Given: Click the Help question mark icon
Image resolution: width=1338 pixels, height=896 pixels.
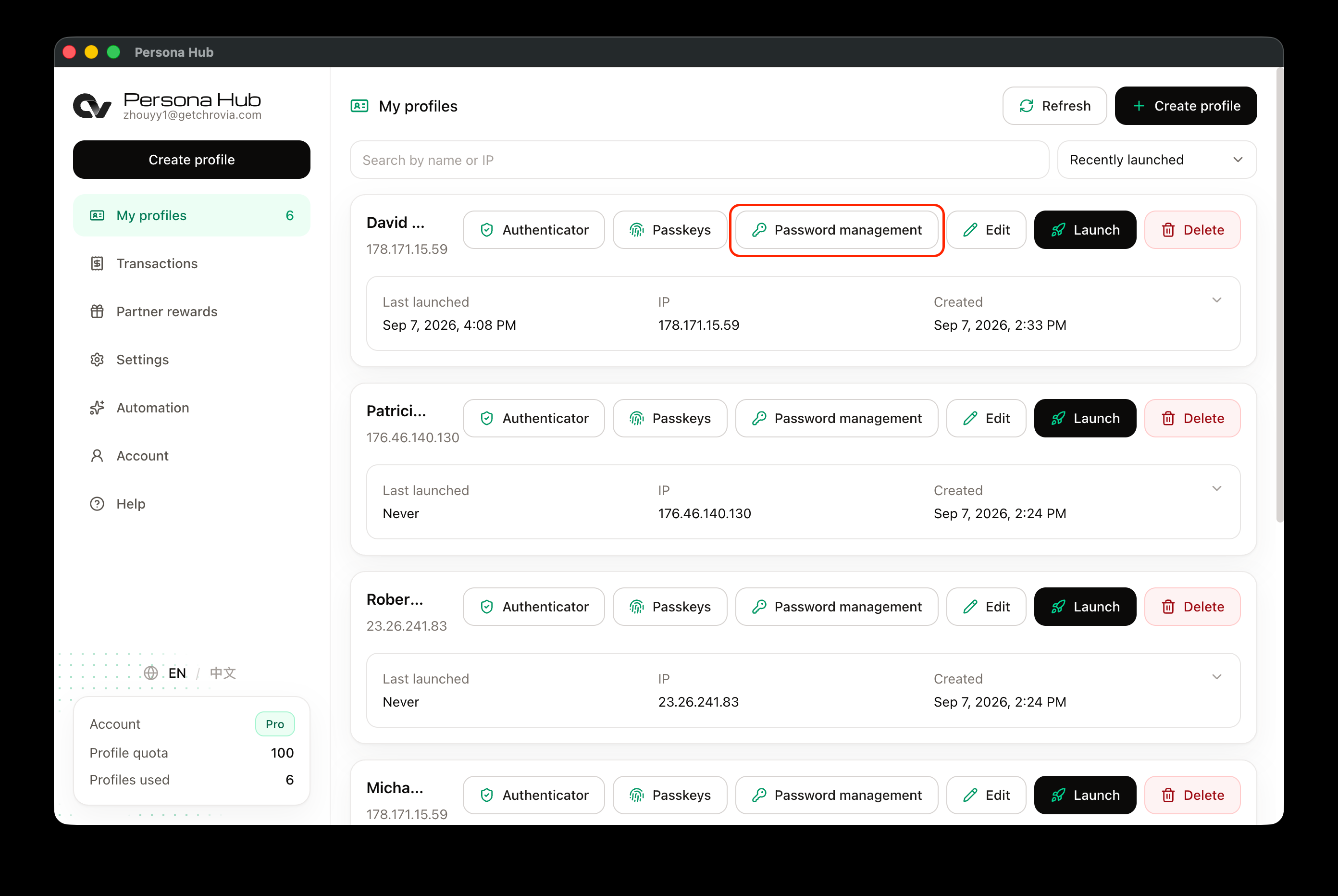Looking at the screenshot, I should point(97,503).
